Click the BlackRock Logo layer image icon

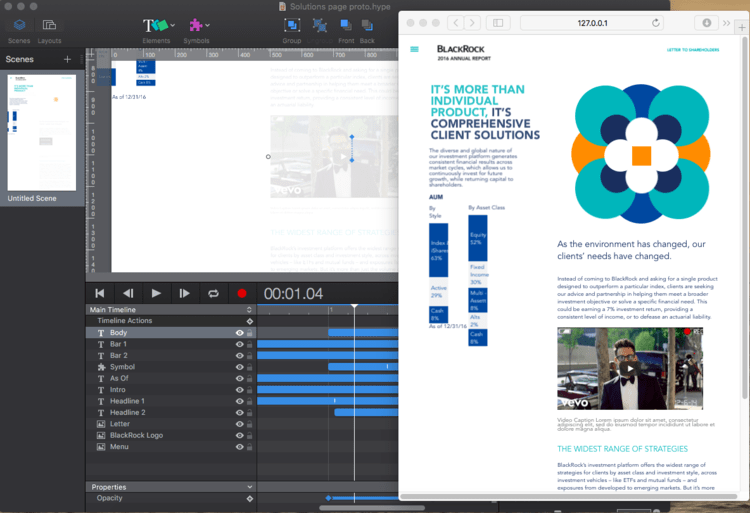pyautogui.click(x=101, y=436)
